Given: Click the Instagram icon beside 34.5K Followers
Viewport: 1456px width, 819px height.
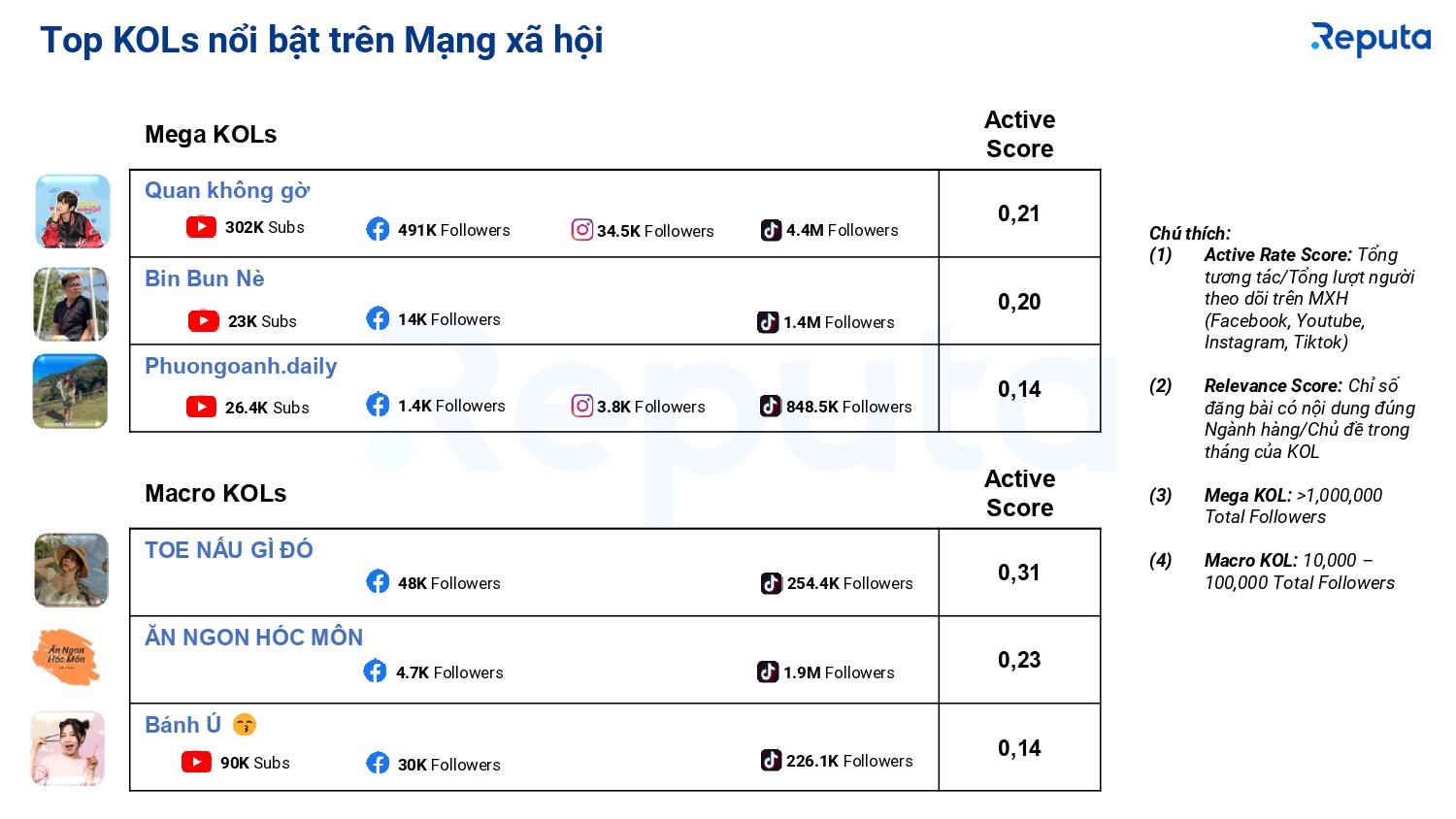Looking at the screenshot, I should tap(582, 230).
